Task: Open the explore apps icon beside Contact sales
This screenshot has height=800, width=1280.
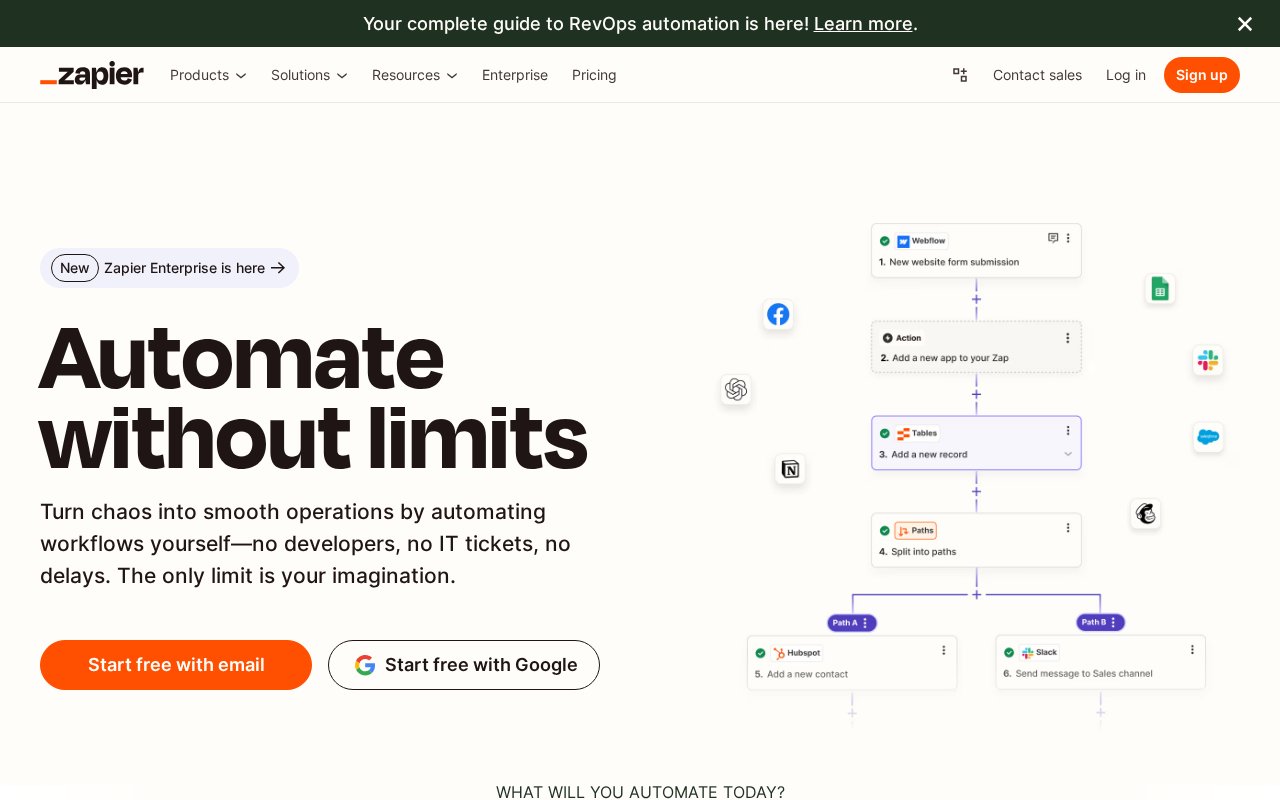Action: point(960,75)
